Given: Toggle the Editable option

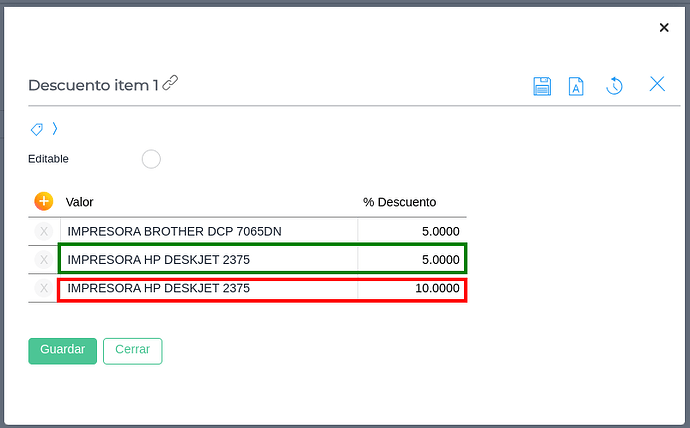Looking at the screenshot, I should click(x=151, y=159).
